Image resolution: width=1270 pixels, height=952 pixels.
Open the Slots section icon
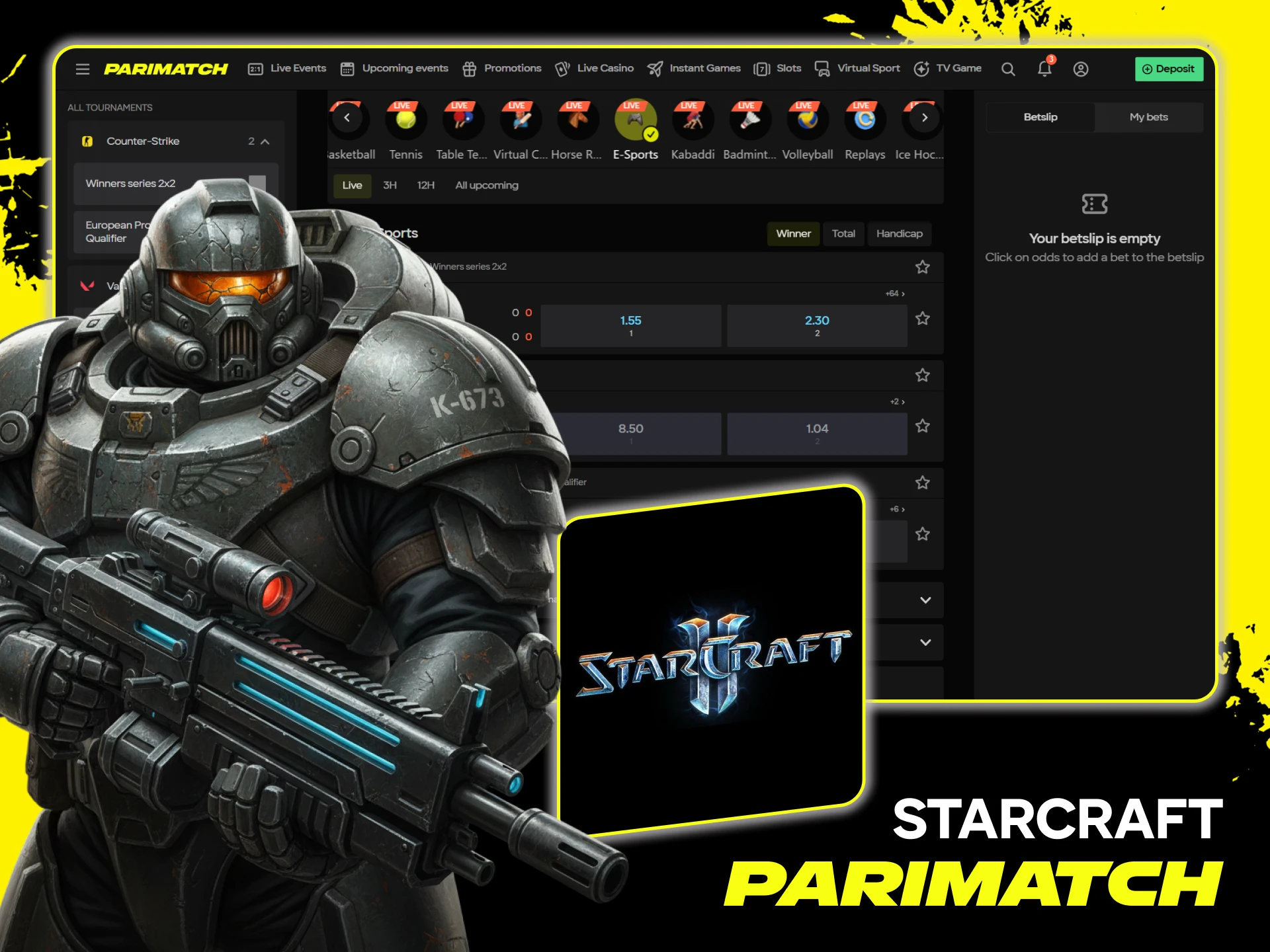click(x=762, y=69)
